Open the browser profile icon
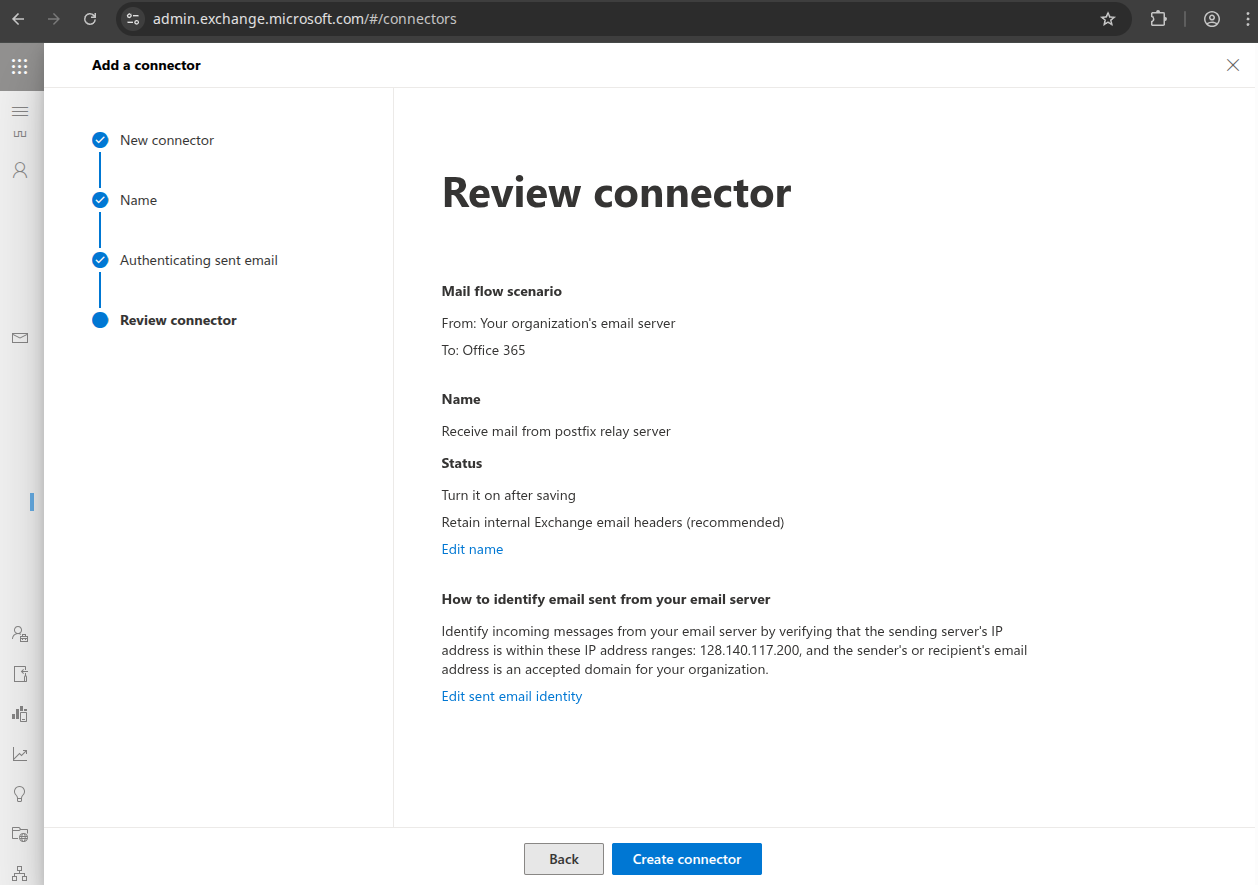This screenshot has width=1258, height=885. tap(1212, 19)
